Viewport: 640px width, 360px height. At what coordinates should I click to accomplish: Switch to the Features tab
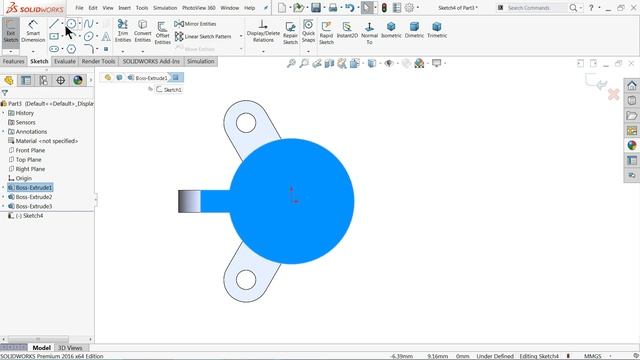pos(13,61)
